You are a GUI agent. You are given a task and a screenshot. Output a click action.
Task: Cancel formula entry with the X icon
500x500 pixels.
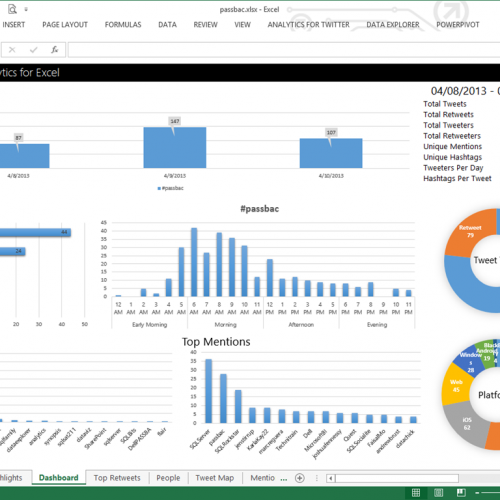(x=12, y=50)
